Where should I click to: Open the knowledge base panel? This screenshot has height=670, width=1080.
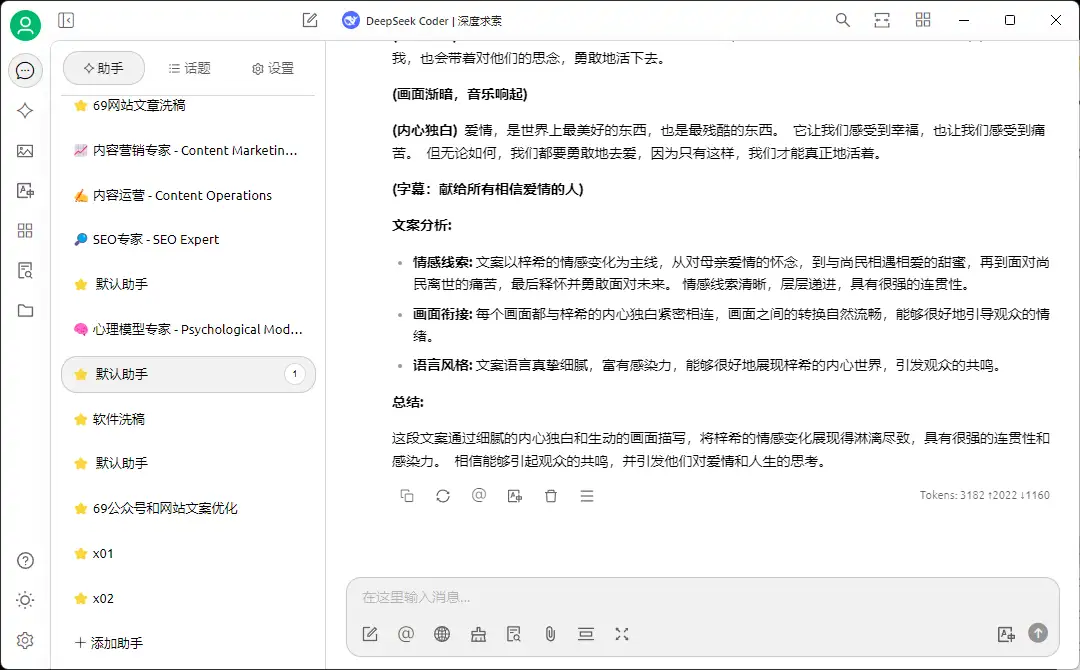(25, 269)
